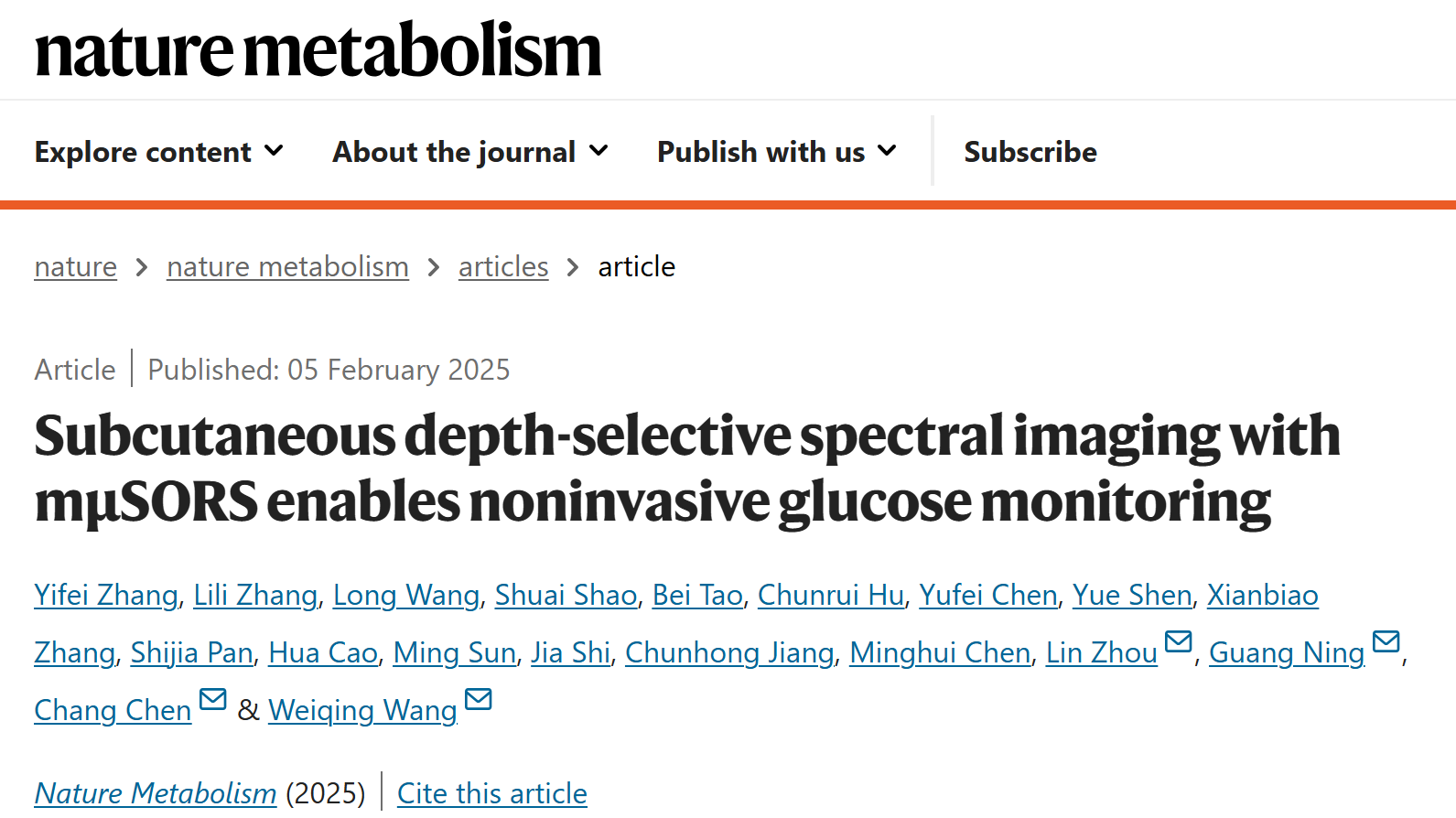Screen dimensions: 1456x818
Task: Click the envelope icon beside Guang Ning
Action: 1386,642
